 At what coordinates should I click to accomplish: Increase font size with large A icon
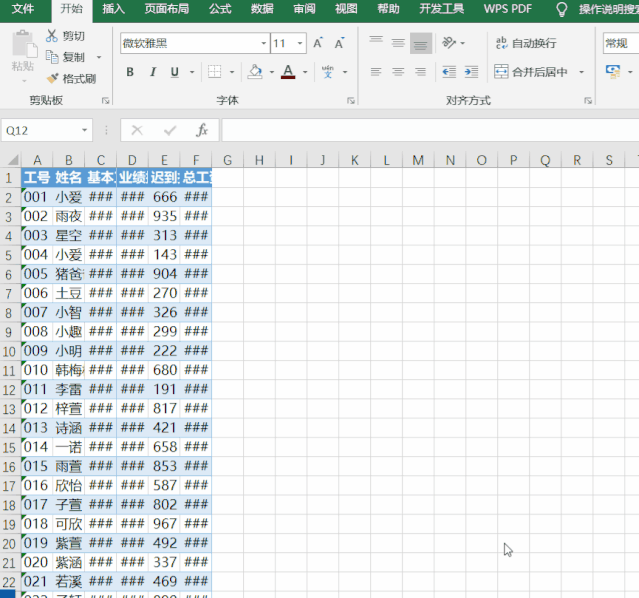click(x=318, y=43)
